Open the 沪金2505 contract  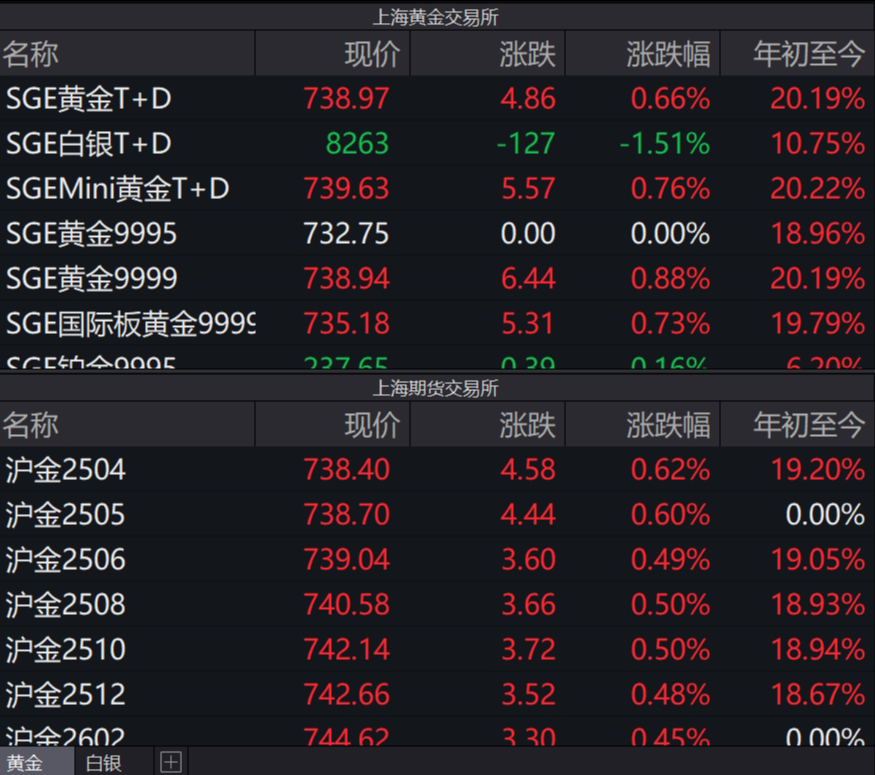point(66,514)
